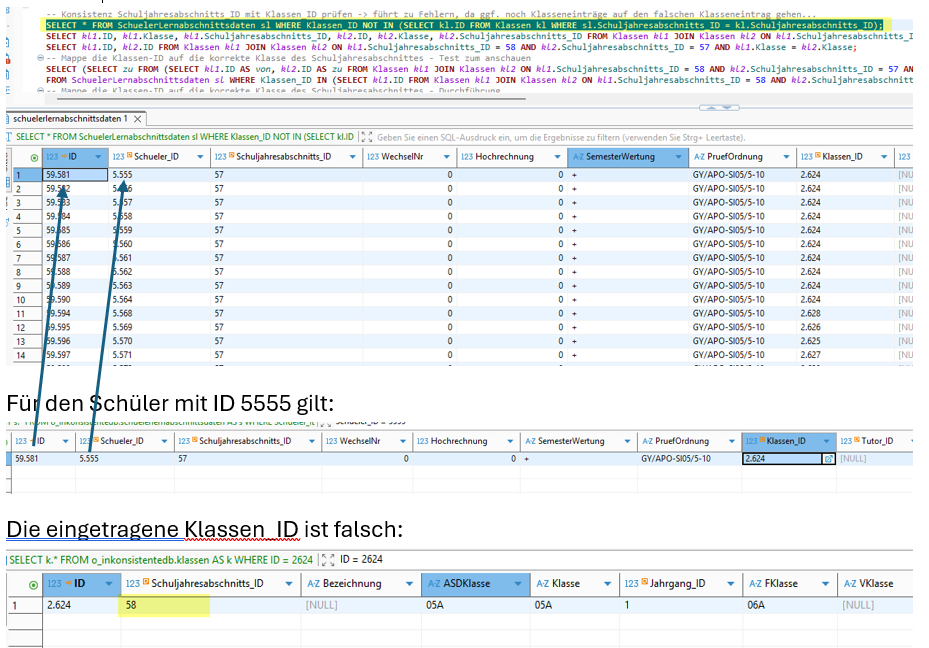Screen dimensions: 929x648
Task: Click row selector icon in bottom Klassen grid
Action: [x=36, y=583]
